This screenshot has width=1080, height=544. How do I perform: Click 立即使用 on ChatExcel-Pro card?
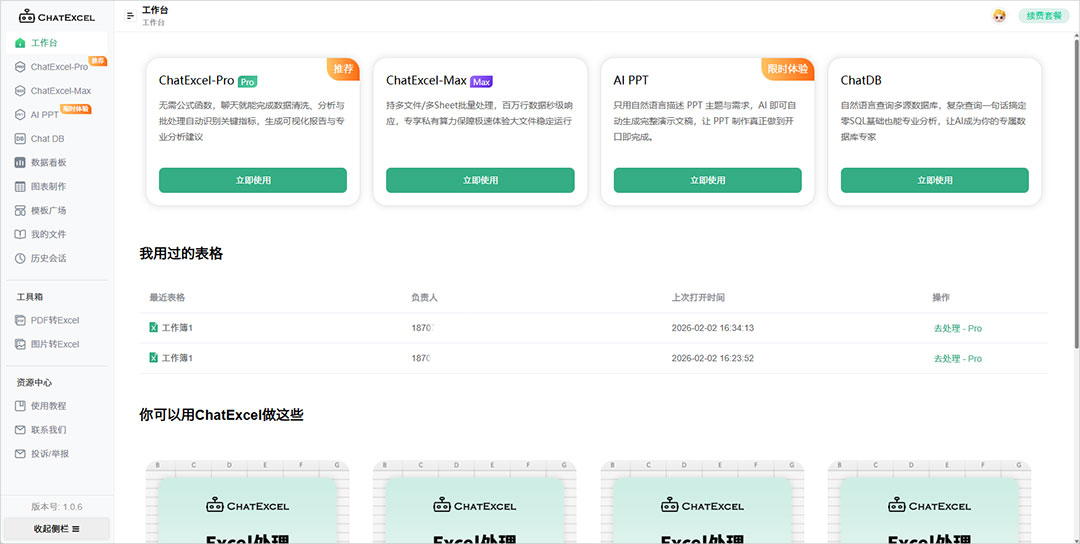[253, 180]
